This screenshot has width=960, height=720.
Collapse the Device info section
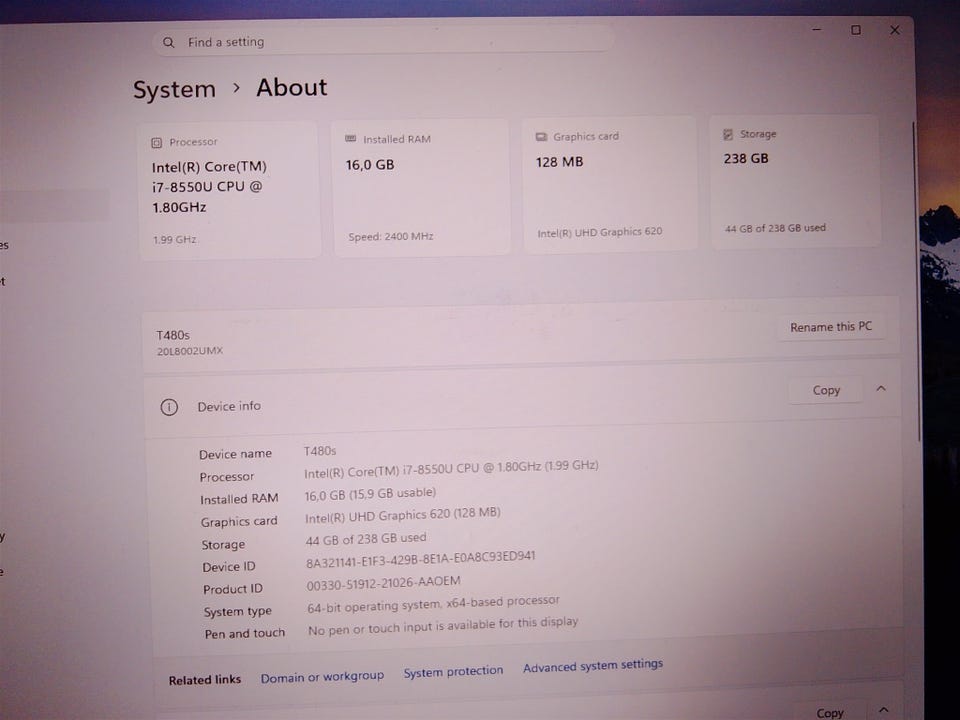point(881,388)
